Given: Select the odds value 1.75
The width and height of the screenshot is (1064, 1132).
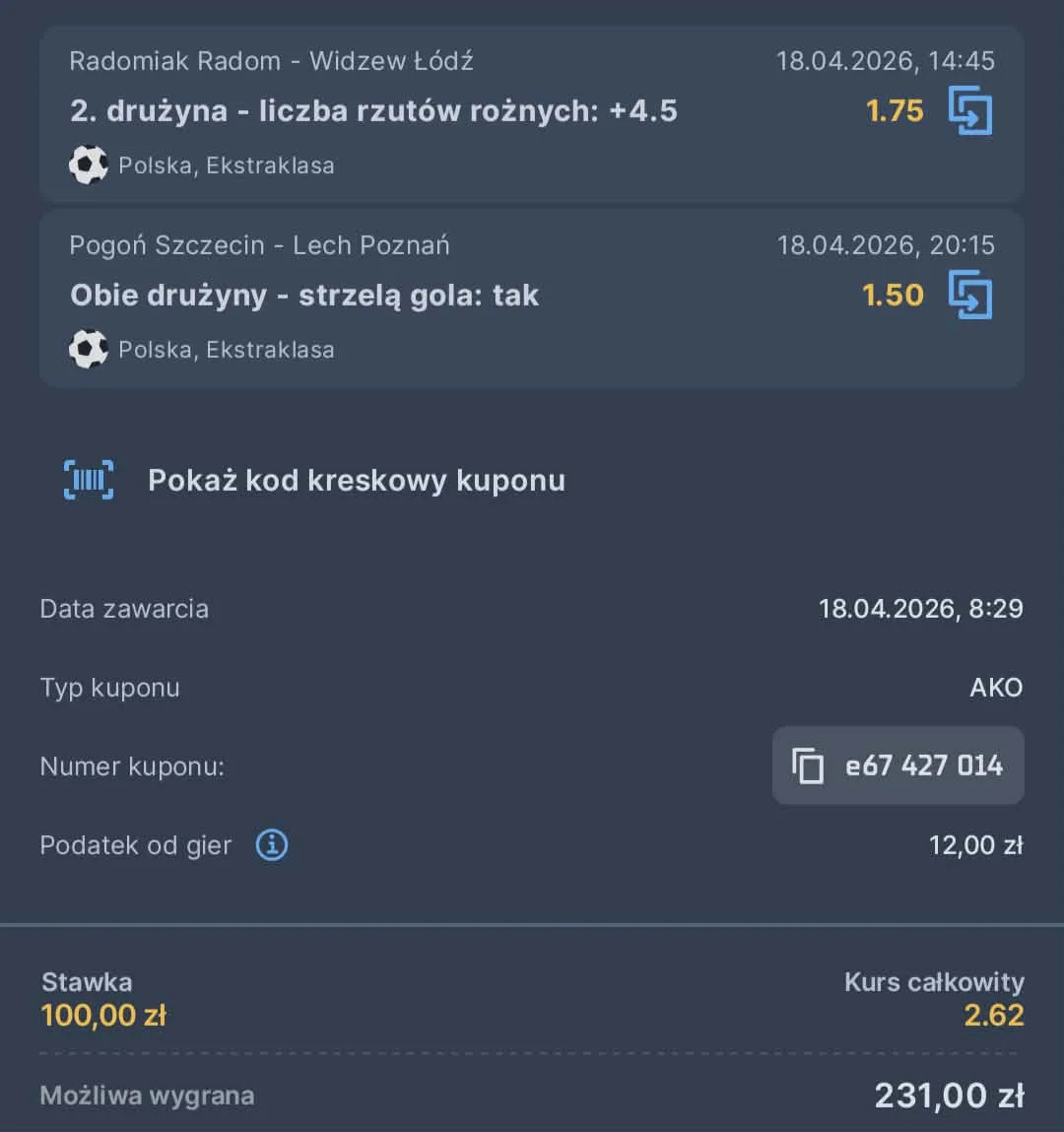Looking at the screenshot, I should tap(895, 111).
